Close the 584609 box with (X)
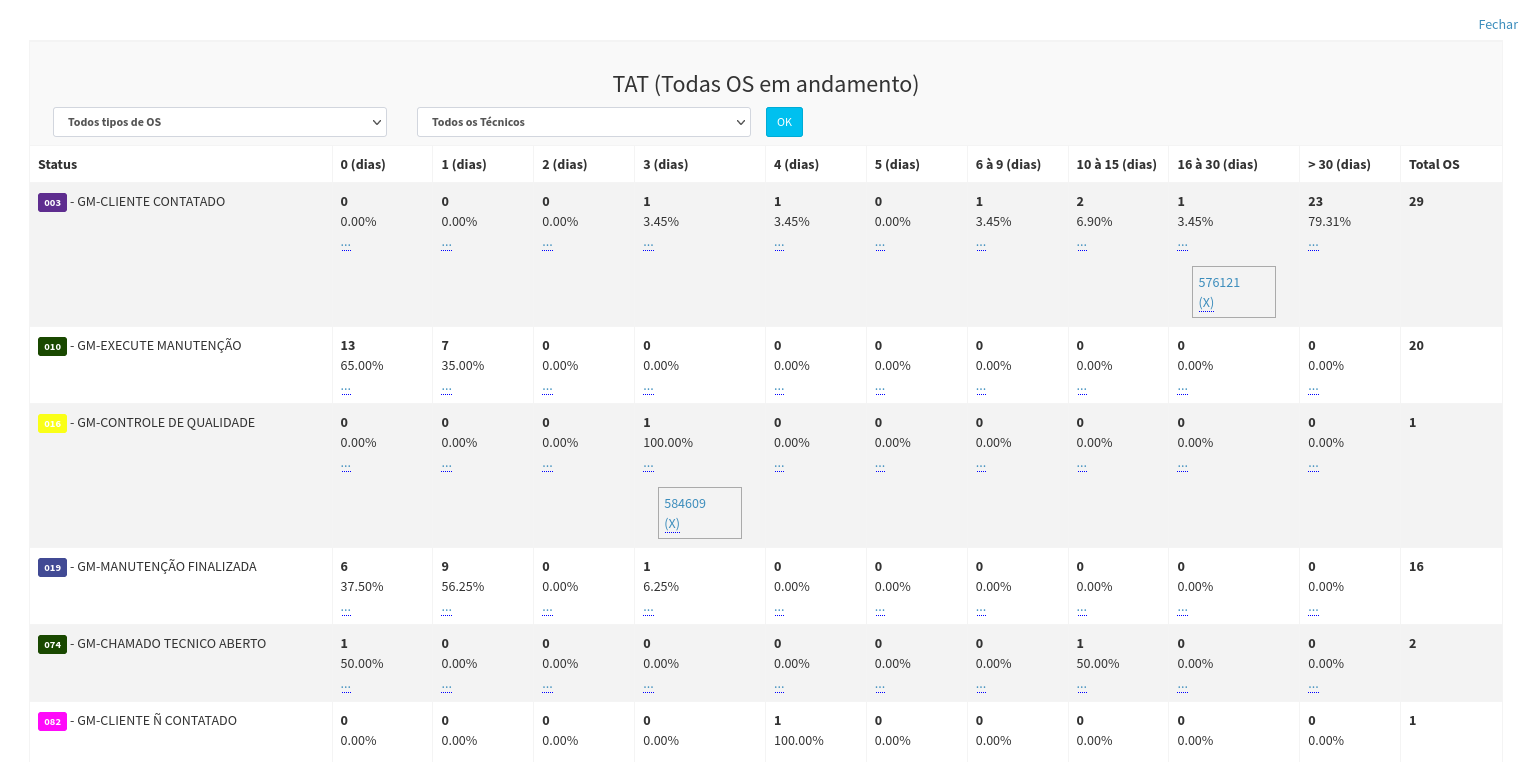The height and width of the screenshot is (762, 1532). coord(672,524)
